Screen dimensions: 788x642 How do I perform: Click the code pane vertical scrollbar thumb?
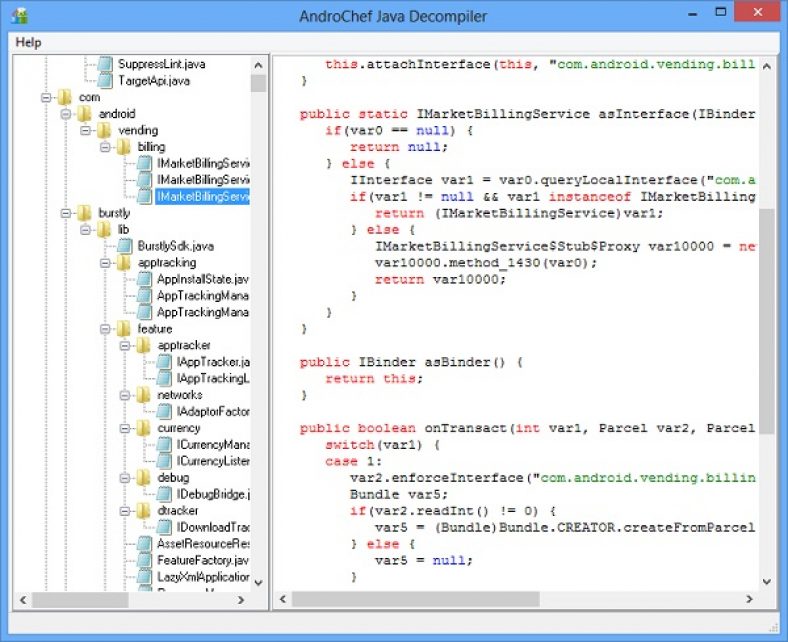[x=766, y=320]
